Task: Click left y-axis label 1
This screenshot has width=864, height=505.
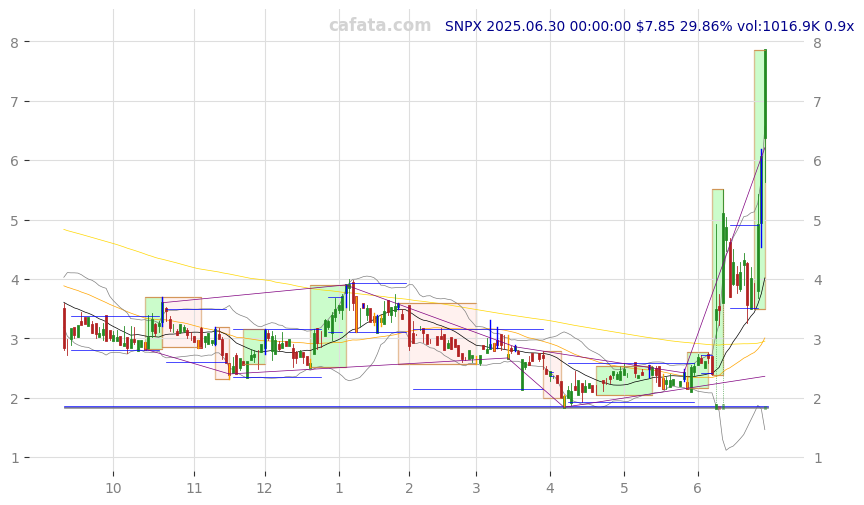Action: (x=14, y=458)
